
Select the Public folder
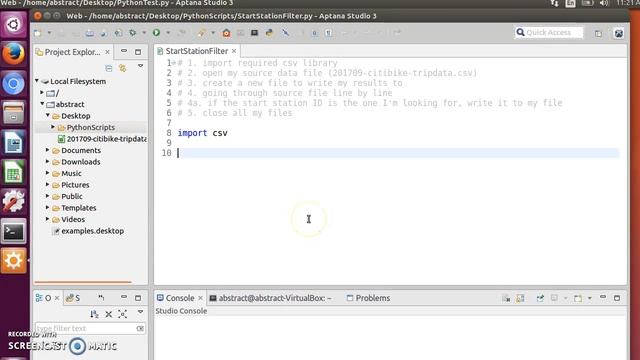pos(68,196)
